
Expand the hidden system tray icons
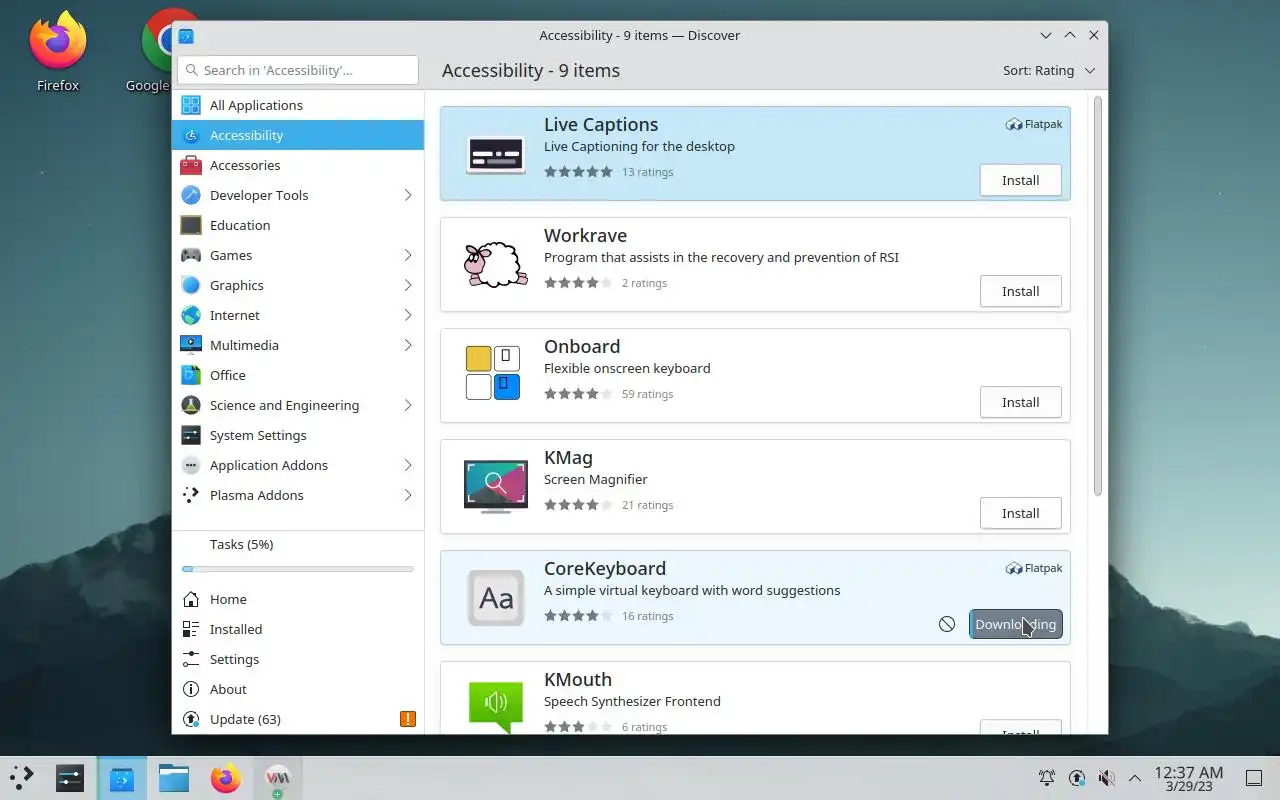(x=1135, y=778)
